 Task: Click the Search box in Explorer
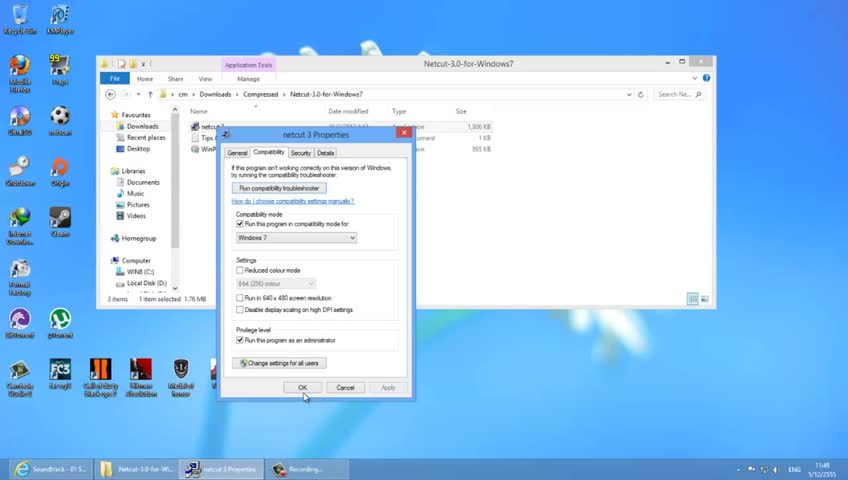[x=679, y=94]
